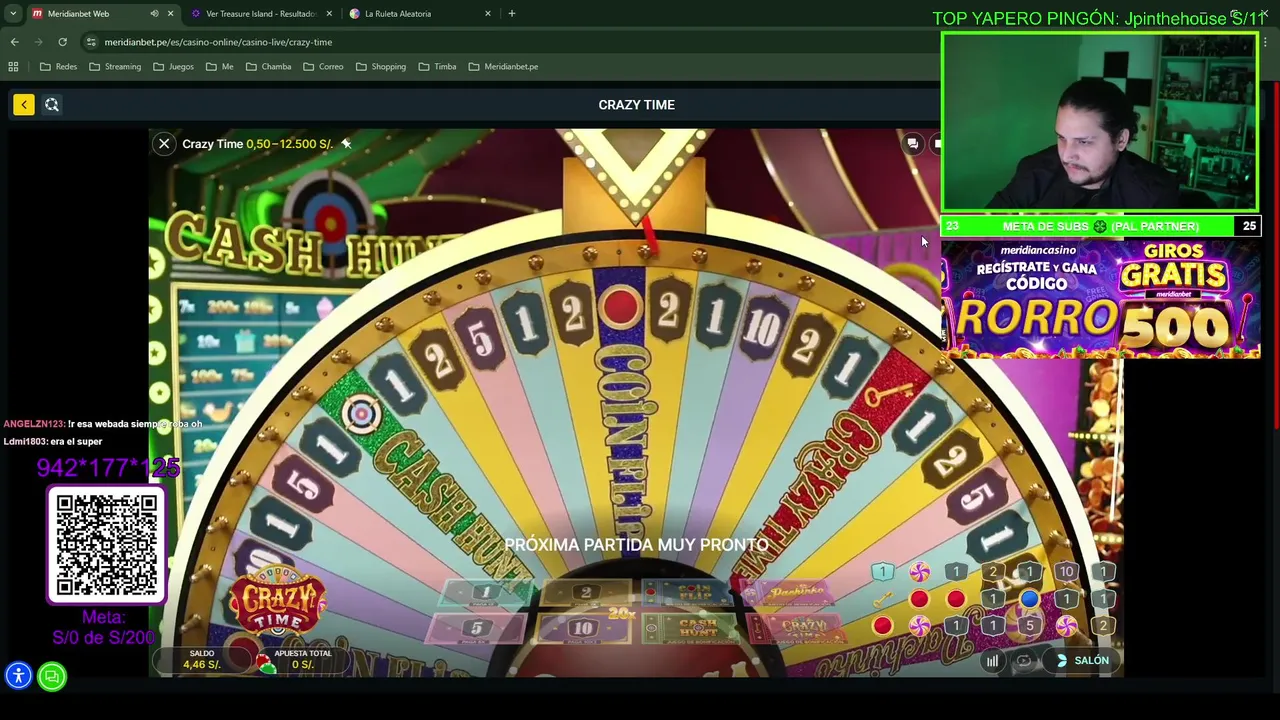Click the QR code image
This screenshot has height=720, width=1280.
point(107,545)
